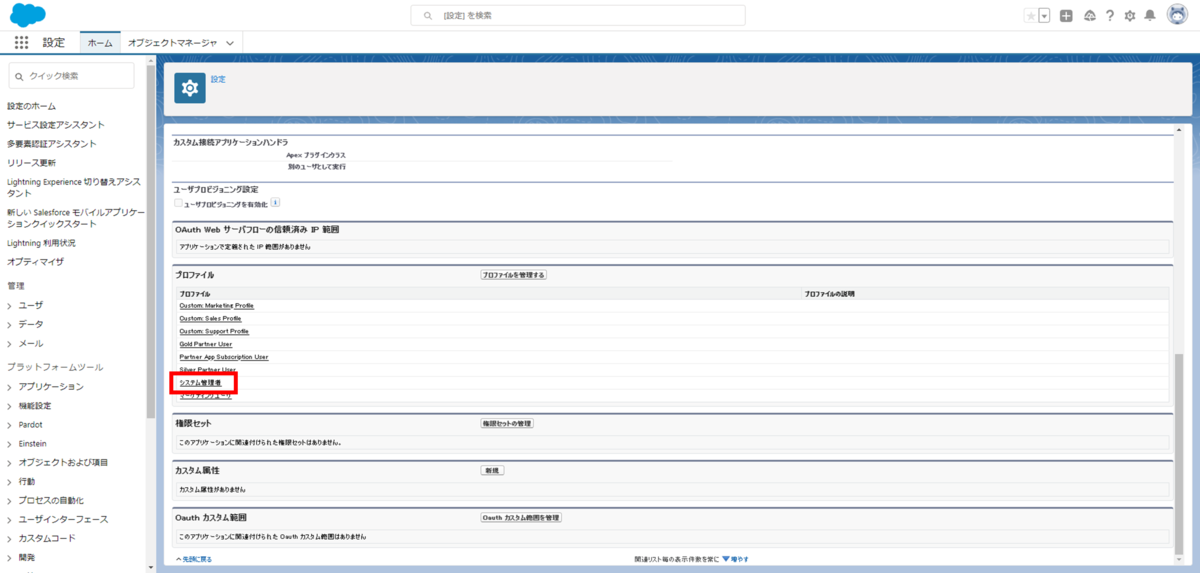Viewport: 1200px width, 573px height.
Task: Open the Trailhead guidance icon
Action: [x=1089, y=16]
